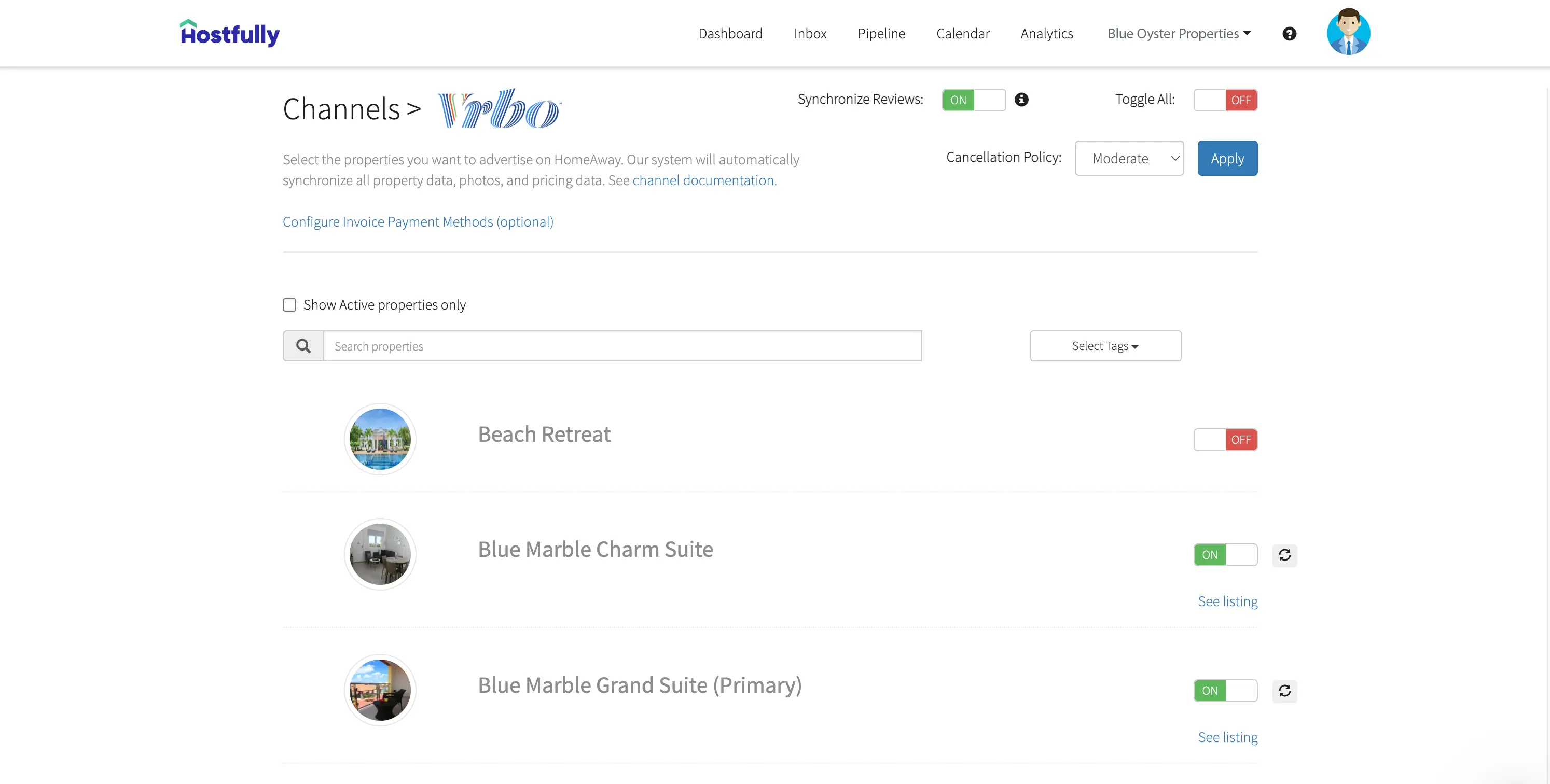Open the Cancellation Policy Moderate dropdown
This screenshot has width=1550, height=784.
(x=1129, y=158)
